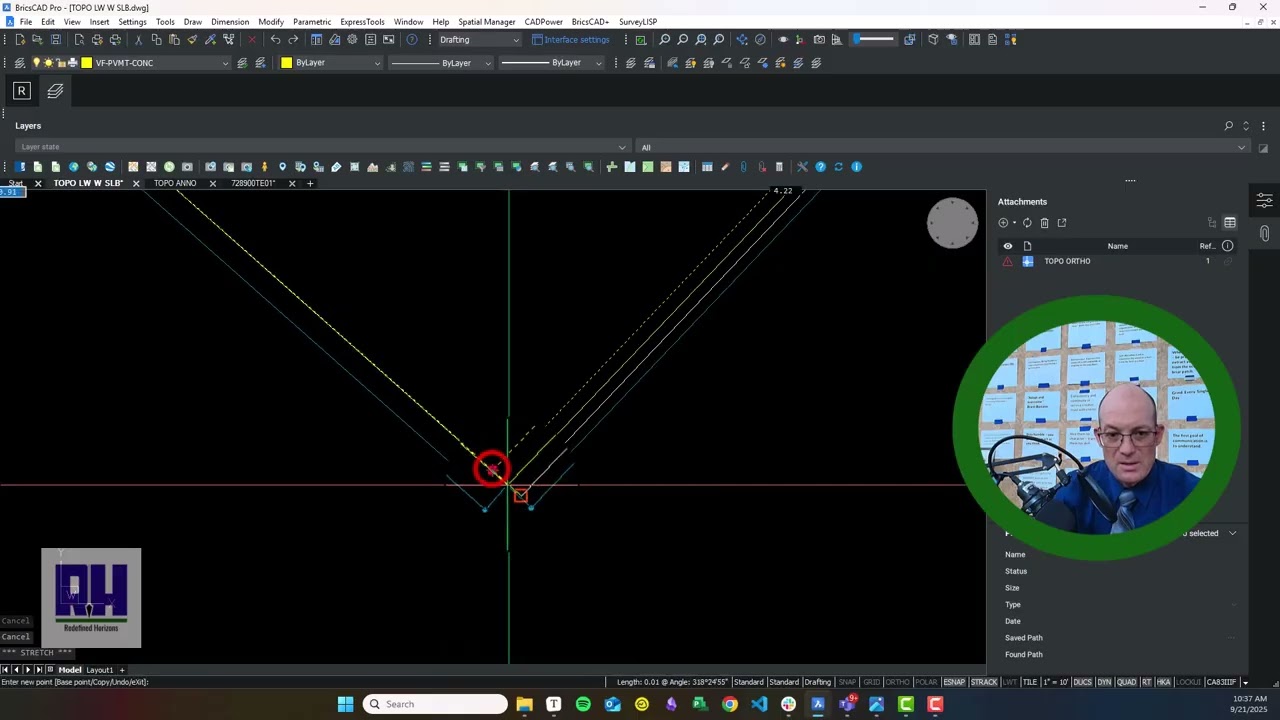Click the Layer manager icon left of layer dropdown
This screenshot has height=720, width=1280.
(19, 63)
